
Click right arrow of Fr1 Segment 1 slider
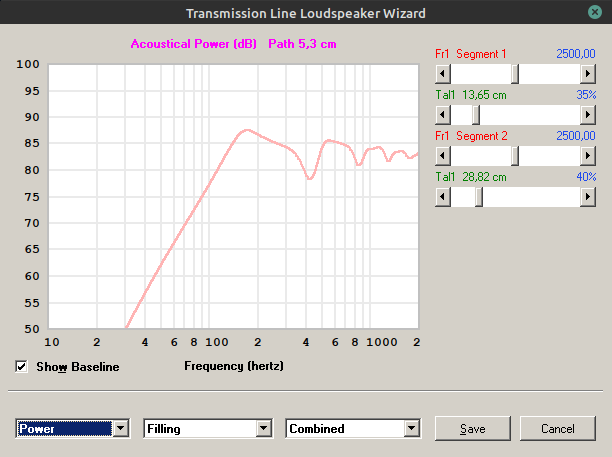588,74
